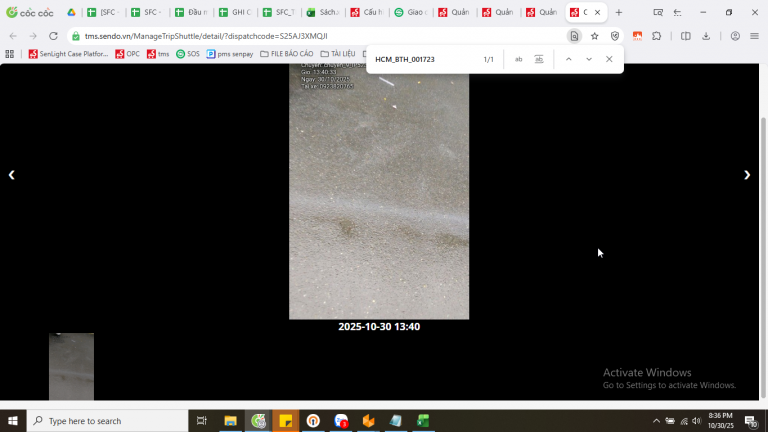Go to previous find result
Viewport: 768px width, 432px height.
pyautogui.click(x=569, y=59)
